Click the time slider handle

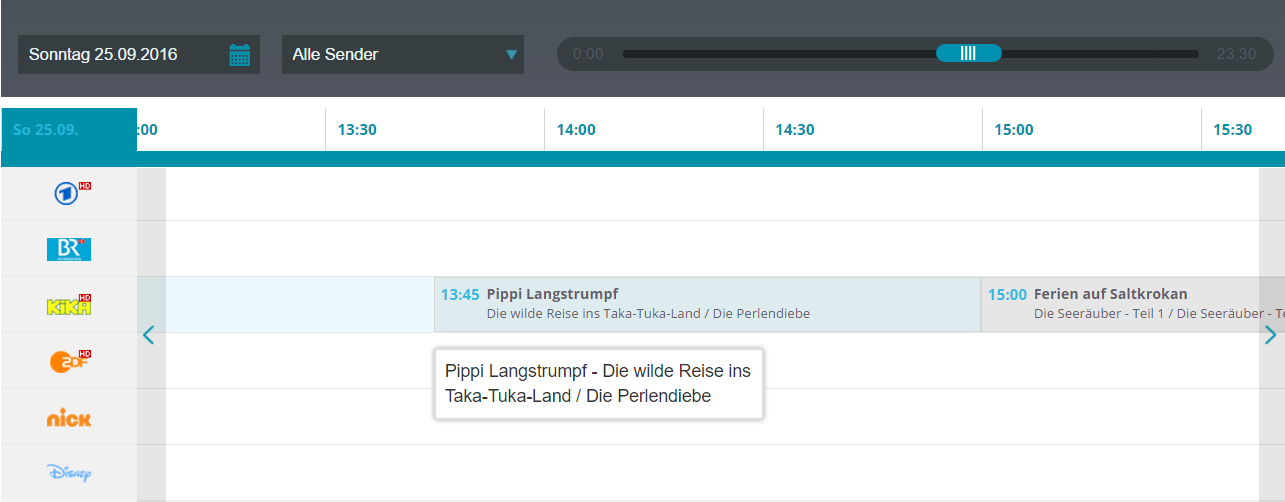[968, 54]
